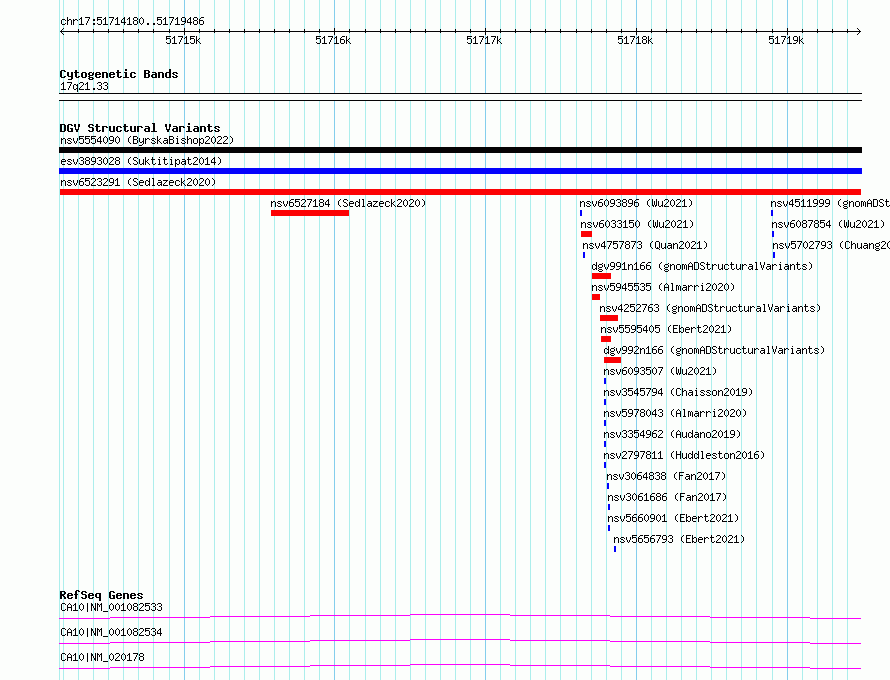Screen dimensions: 890x680
Task: Open nsv6033150 (Wu2021) variant label
Action: [637, 224]
